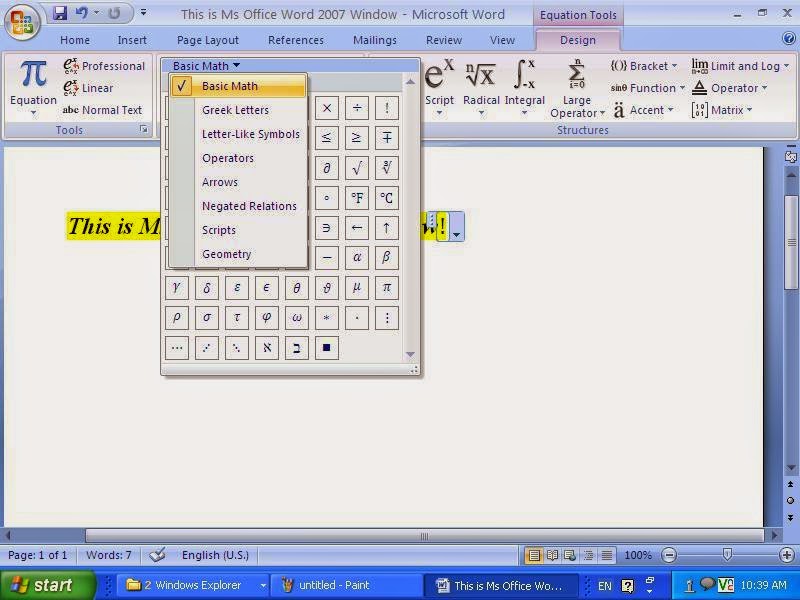The image size is (800, 600).
Task: Open the Radical structures dropdown
Action: (481, 87)
